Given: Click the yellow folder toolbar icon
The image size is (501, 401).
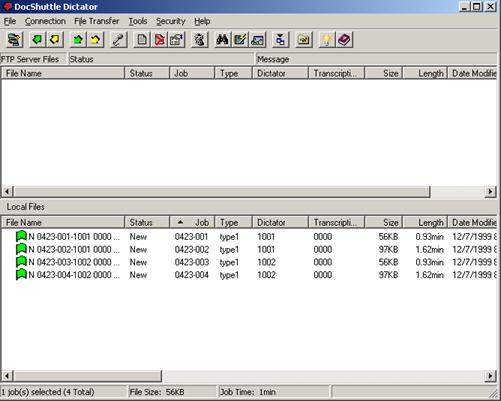Looking at the screenshot, I should point(304,40).
